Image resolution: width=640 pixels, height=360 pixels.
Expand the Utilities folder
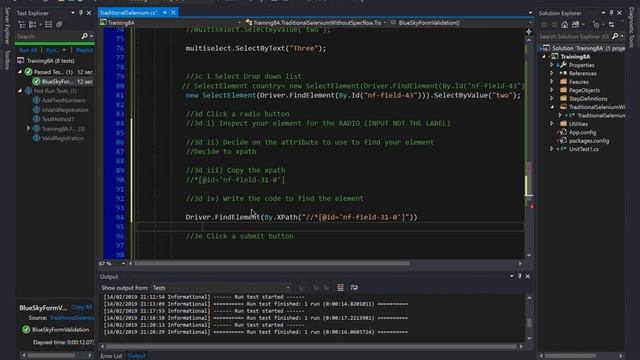coord(552,124)
